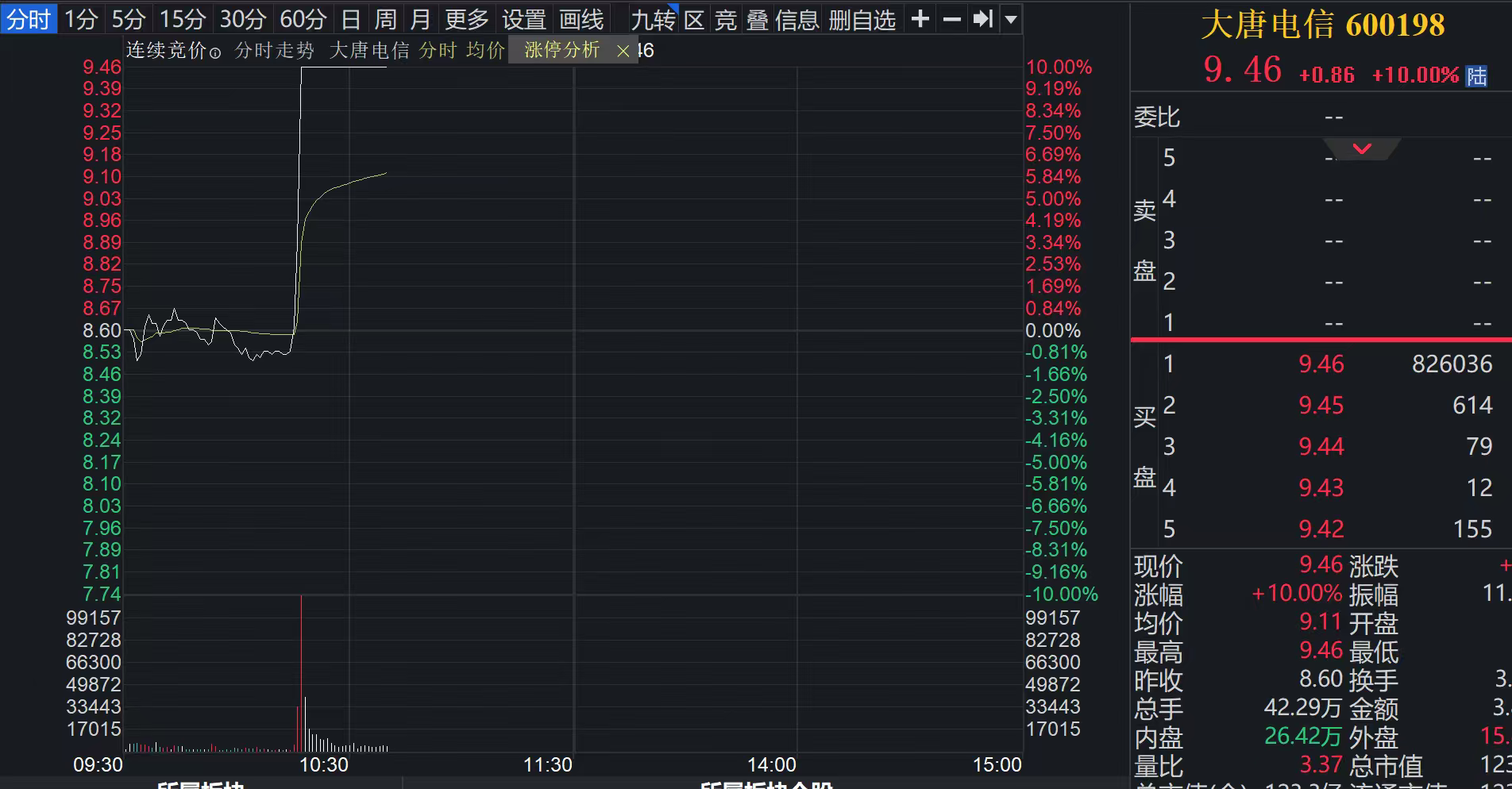The width and height of the screenshot is (1512, 789).
Task: Click the 区 range statistics button
Action: [x=695, y=19]
